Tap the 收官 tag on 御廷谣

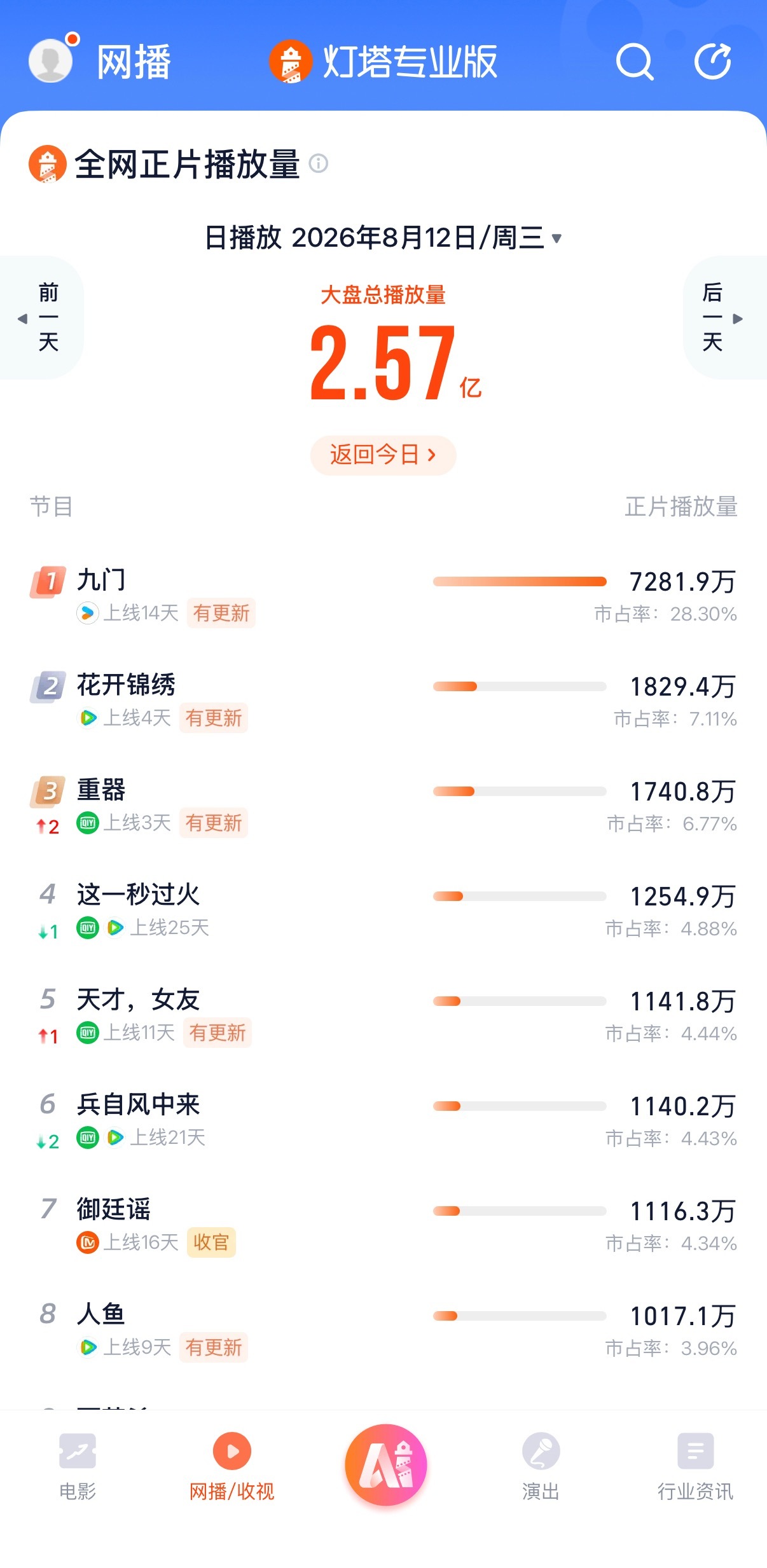(x=211, y=1242)
